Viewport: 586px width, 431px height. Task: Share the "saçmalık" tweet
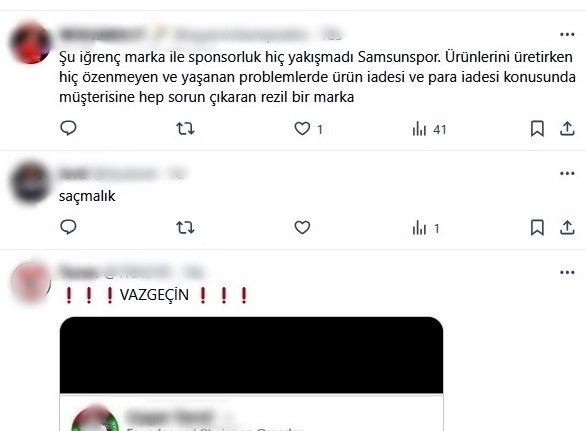coord(567,227)
